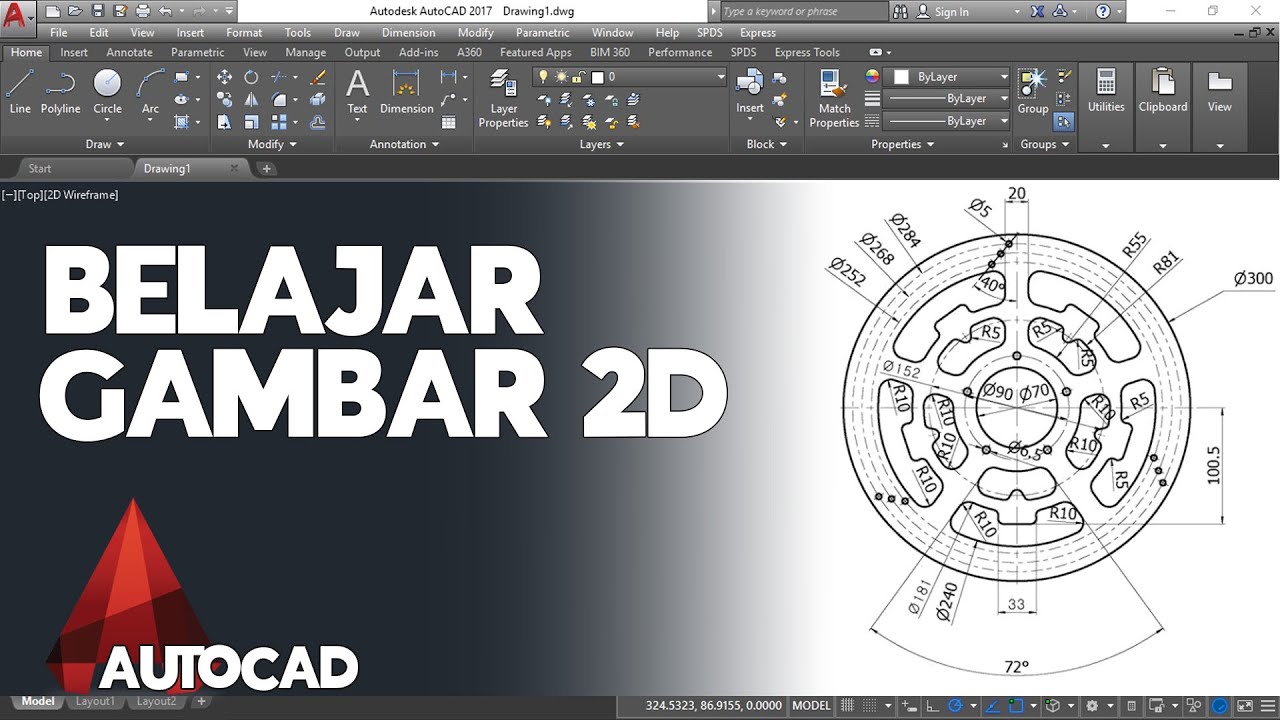This screenshot has width=1280, height=720.
Task: Expand the Modify panel
Action: tap(272, 144)
